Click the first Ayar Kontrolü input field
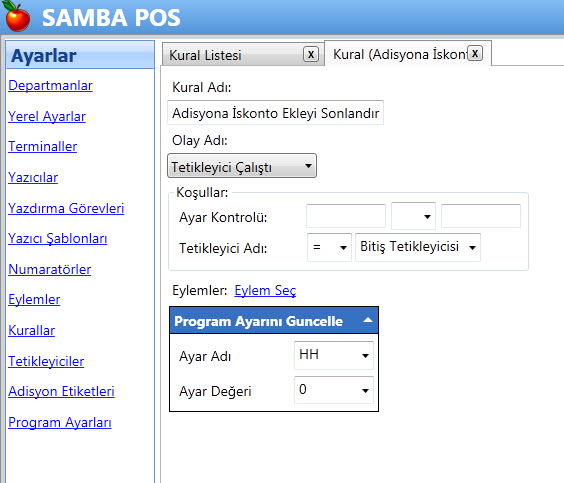This screenshot has width=564, height=483. click(x=346, y=216)
